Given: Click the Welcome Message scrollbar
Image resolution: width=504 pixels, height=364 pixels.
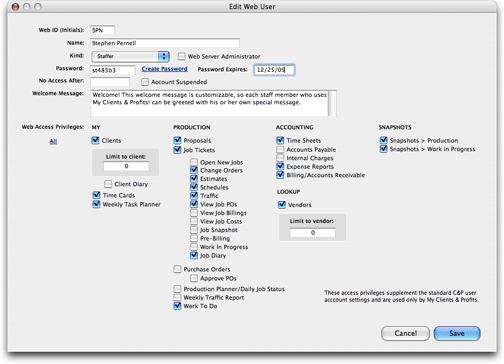Looking at the screenshot, I should tap(332, 103).
